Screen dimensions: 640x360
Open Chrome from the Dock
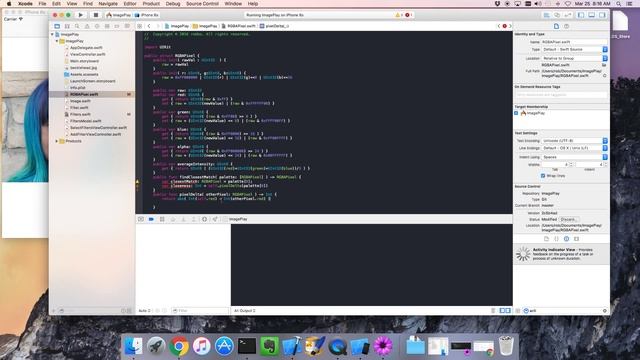(x=179, y=347)
